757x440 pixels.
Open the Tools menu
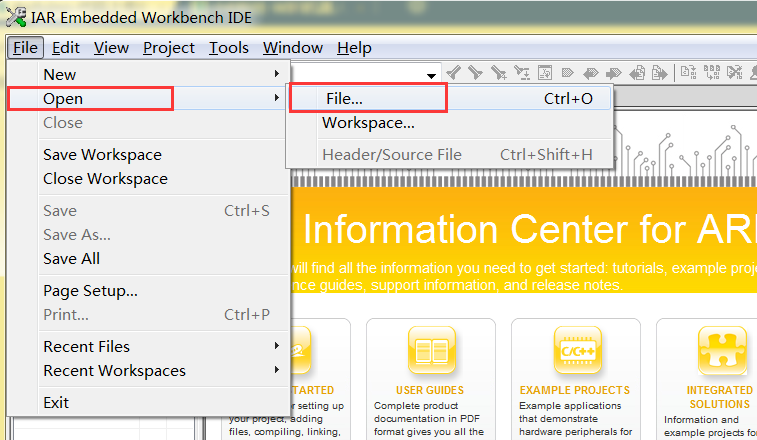(228, 48)
